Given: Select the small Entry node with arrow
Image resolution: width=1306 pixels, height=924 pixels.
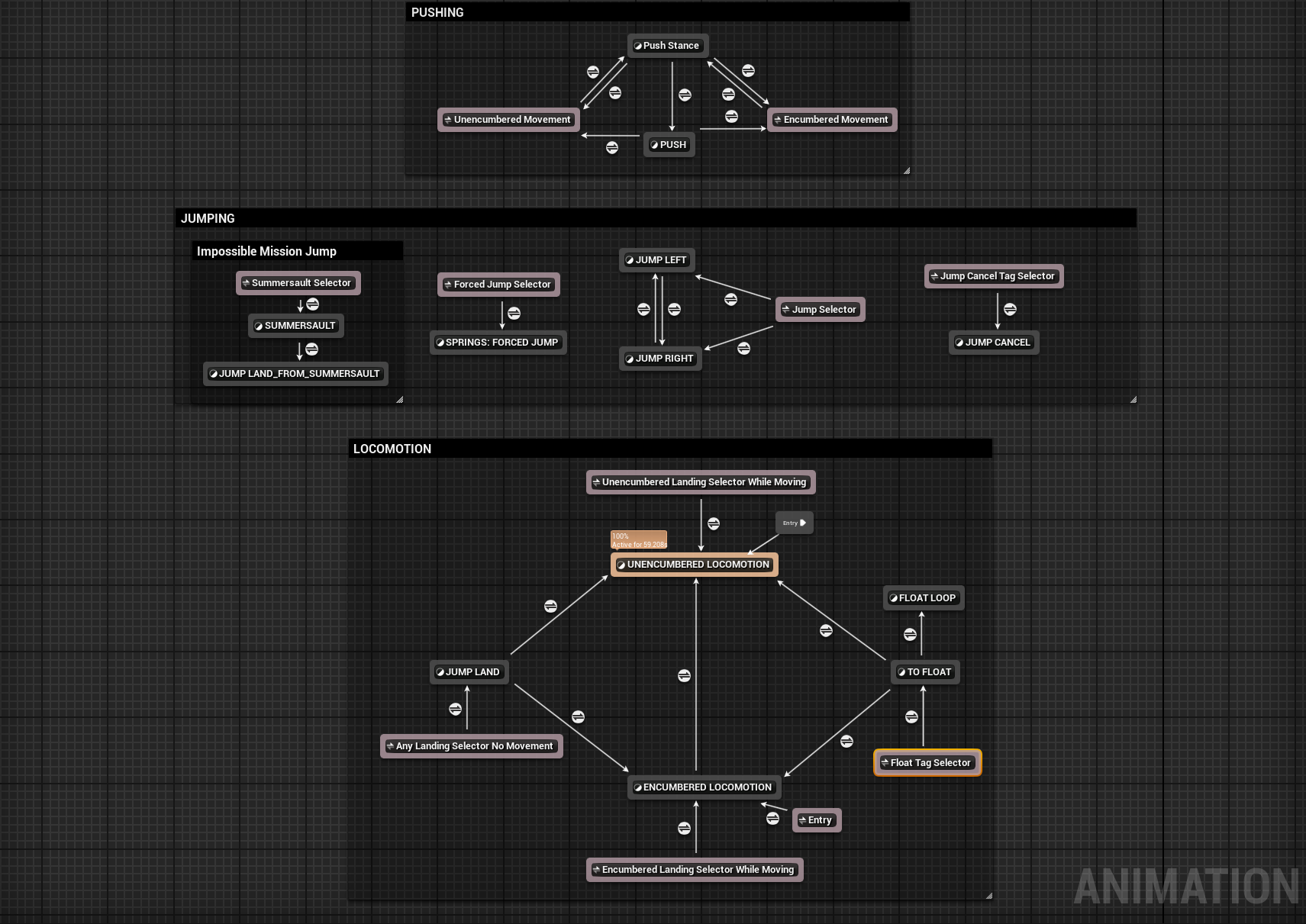Looking at the screenshot, I should click(794, 523).
